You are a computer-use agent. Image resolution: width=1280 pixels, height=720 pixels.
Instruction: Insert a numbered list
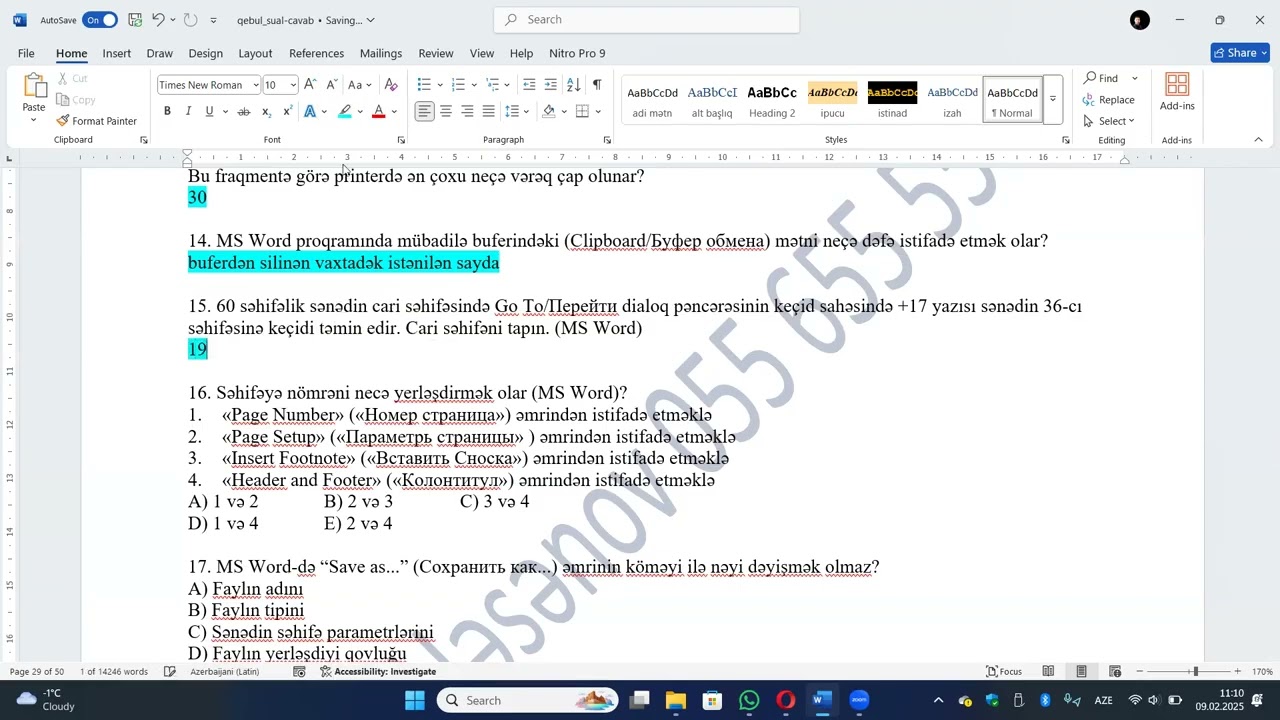pyautogui.click(x=458, y=85)
